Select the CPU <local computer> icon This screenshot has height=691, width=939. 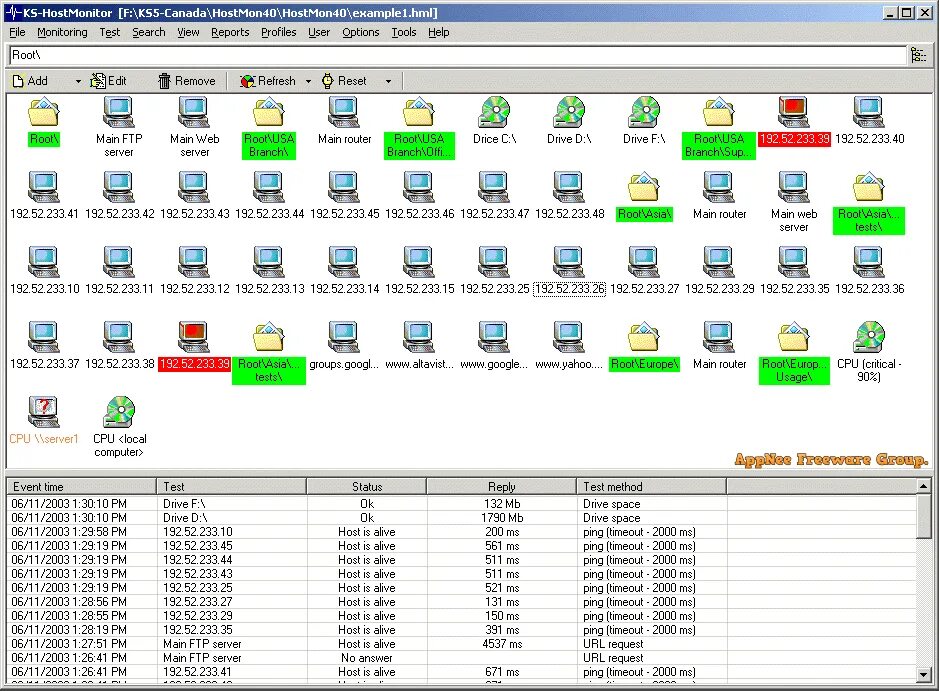tap(119, 413)
